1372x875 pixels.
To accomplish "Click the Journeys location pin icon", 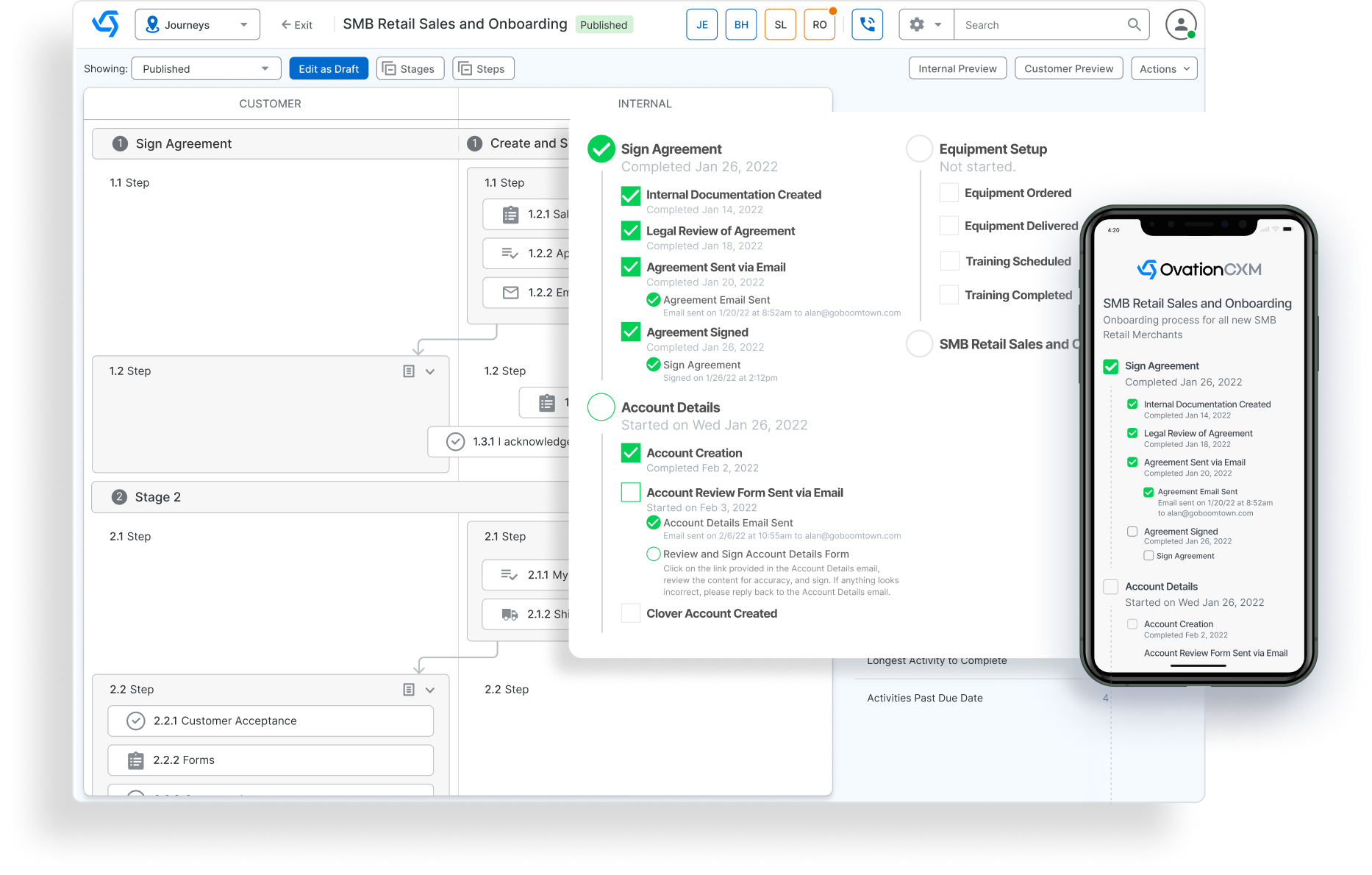I will 152,24.
